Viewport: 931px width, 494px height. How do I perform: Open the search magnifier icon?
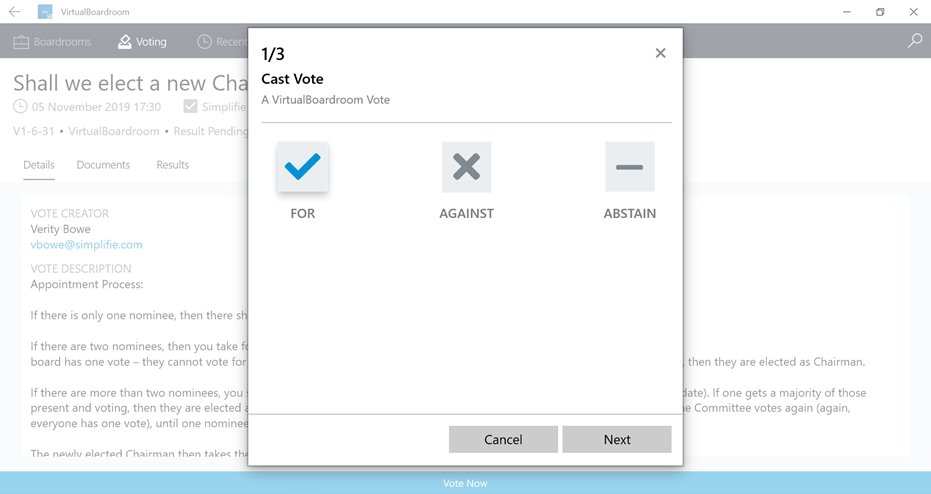(914, 41)
